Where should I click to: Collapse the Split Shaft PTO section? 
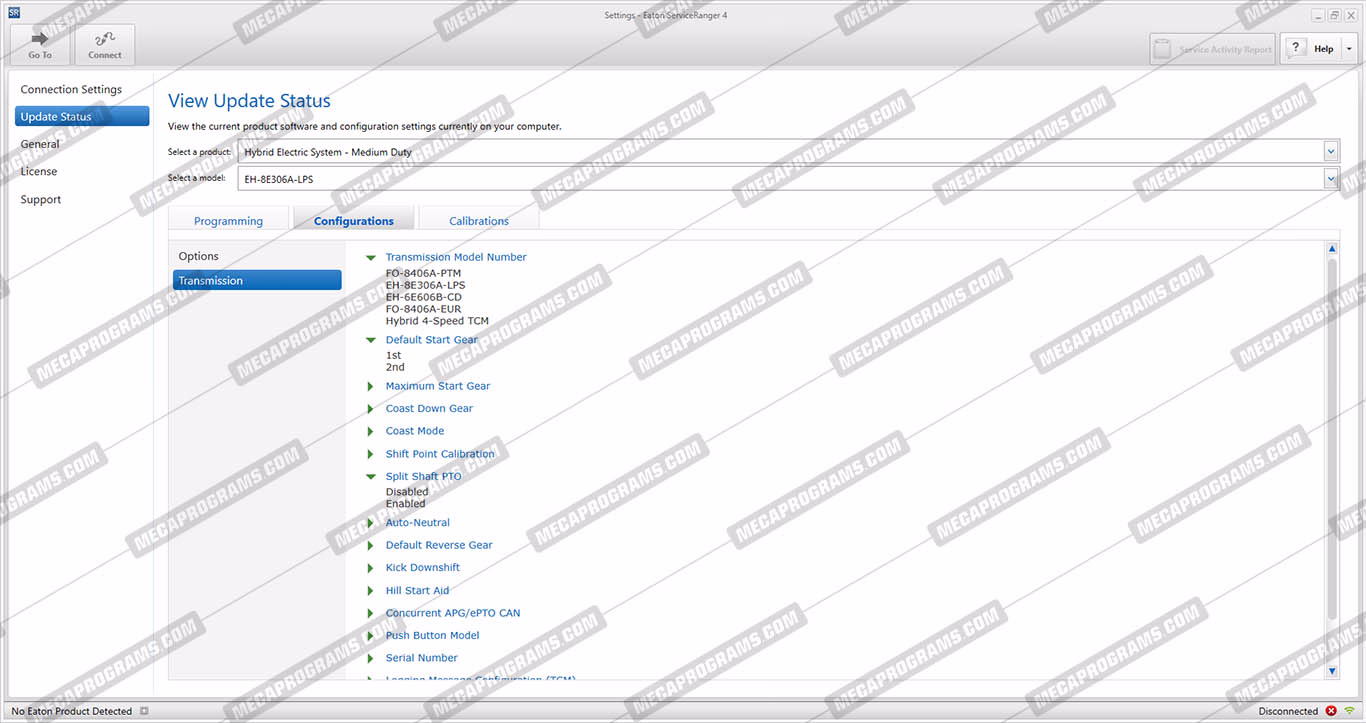pos(371,477)
